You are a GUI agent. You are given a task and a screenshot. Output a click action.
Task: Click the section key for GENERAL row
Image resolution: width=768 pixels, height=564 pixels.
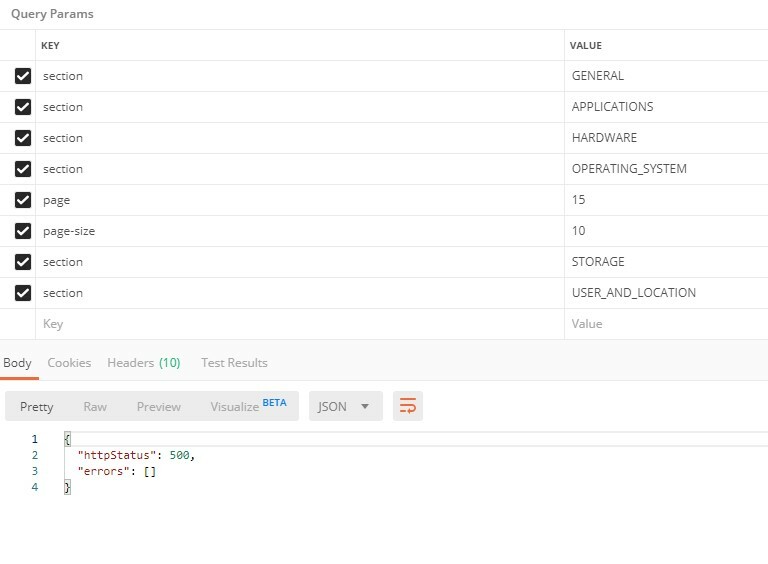coord(300,76)
